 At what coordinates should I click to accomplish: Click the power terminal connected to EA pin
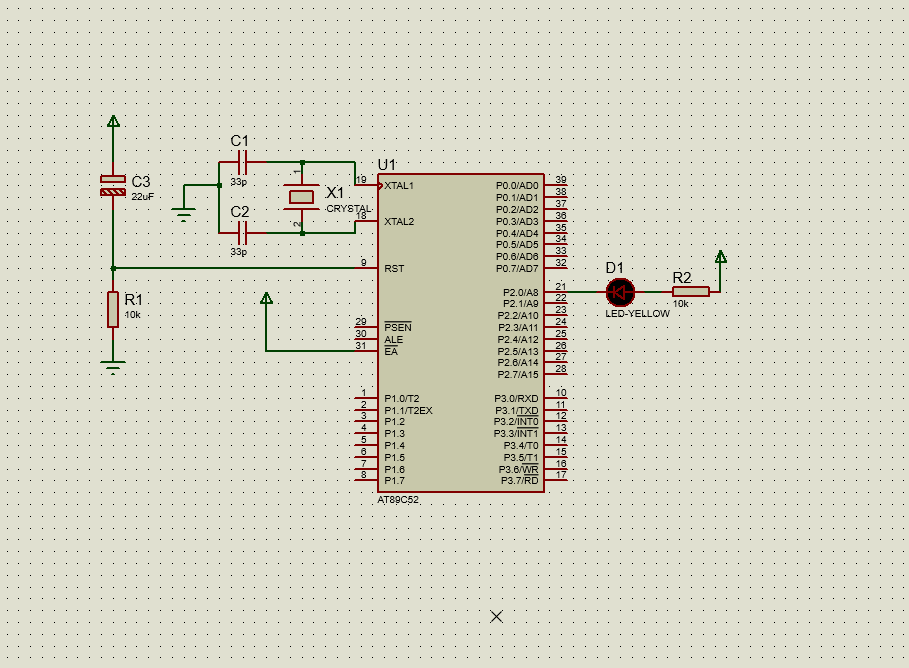(266, 298)
